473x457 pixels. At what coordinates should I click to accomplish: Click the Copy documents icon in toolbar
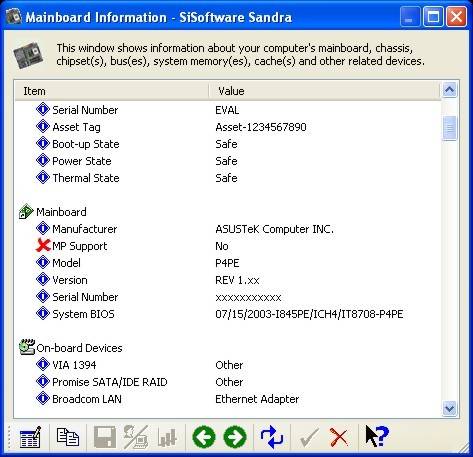[68, 437]
